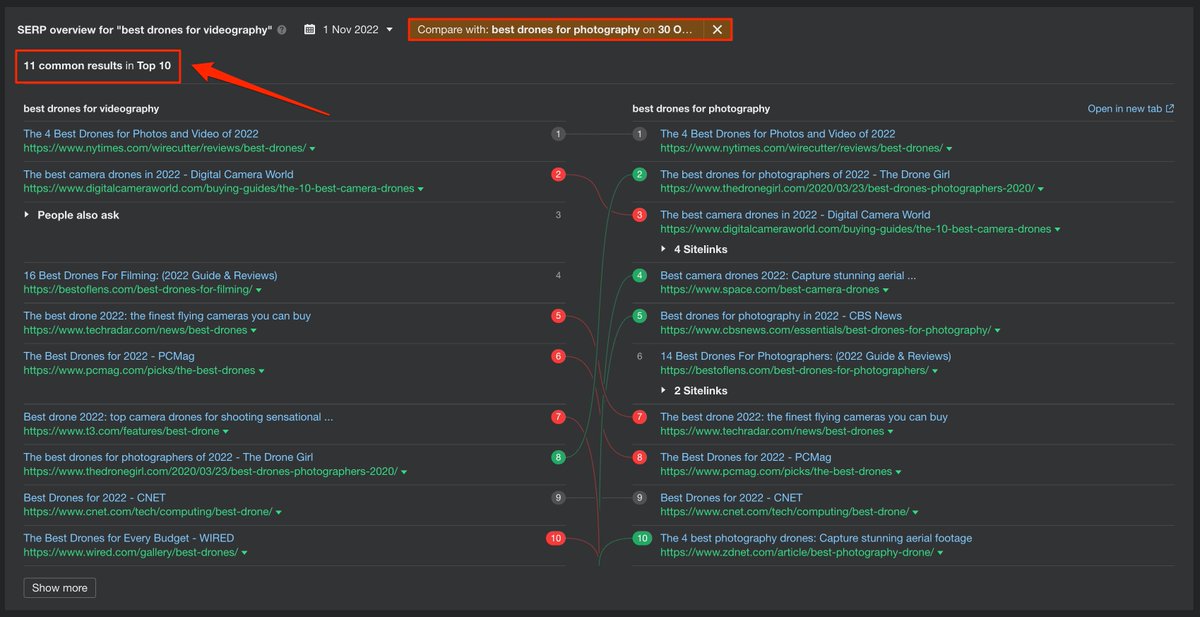Screen dimensions: 1200x617
Task: Open right nytimes.com URL dropdown arrow
Action: pyautogui.click(x=950, y=149)
